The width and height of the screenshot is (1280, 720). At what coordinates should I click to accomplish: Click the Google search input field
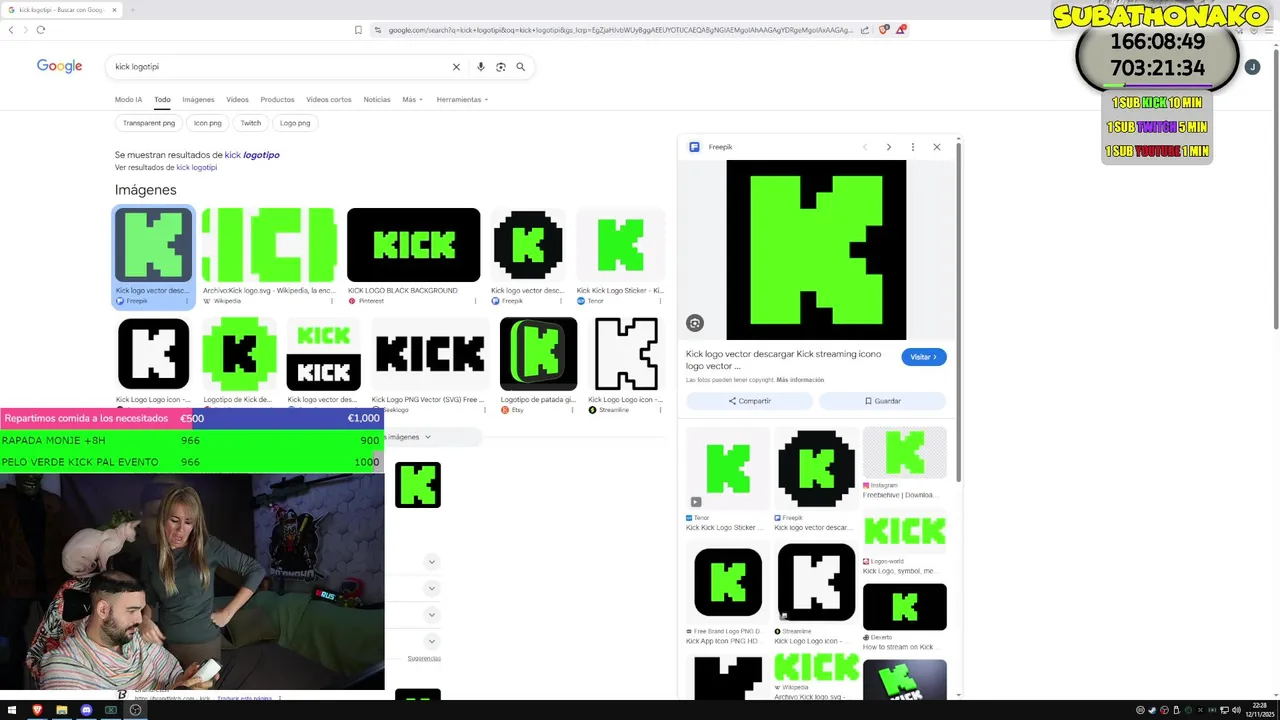click(280, 67)
